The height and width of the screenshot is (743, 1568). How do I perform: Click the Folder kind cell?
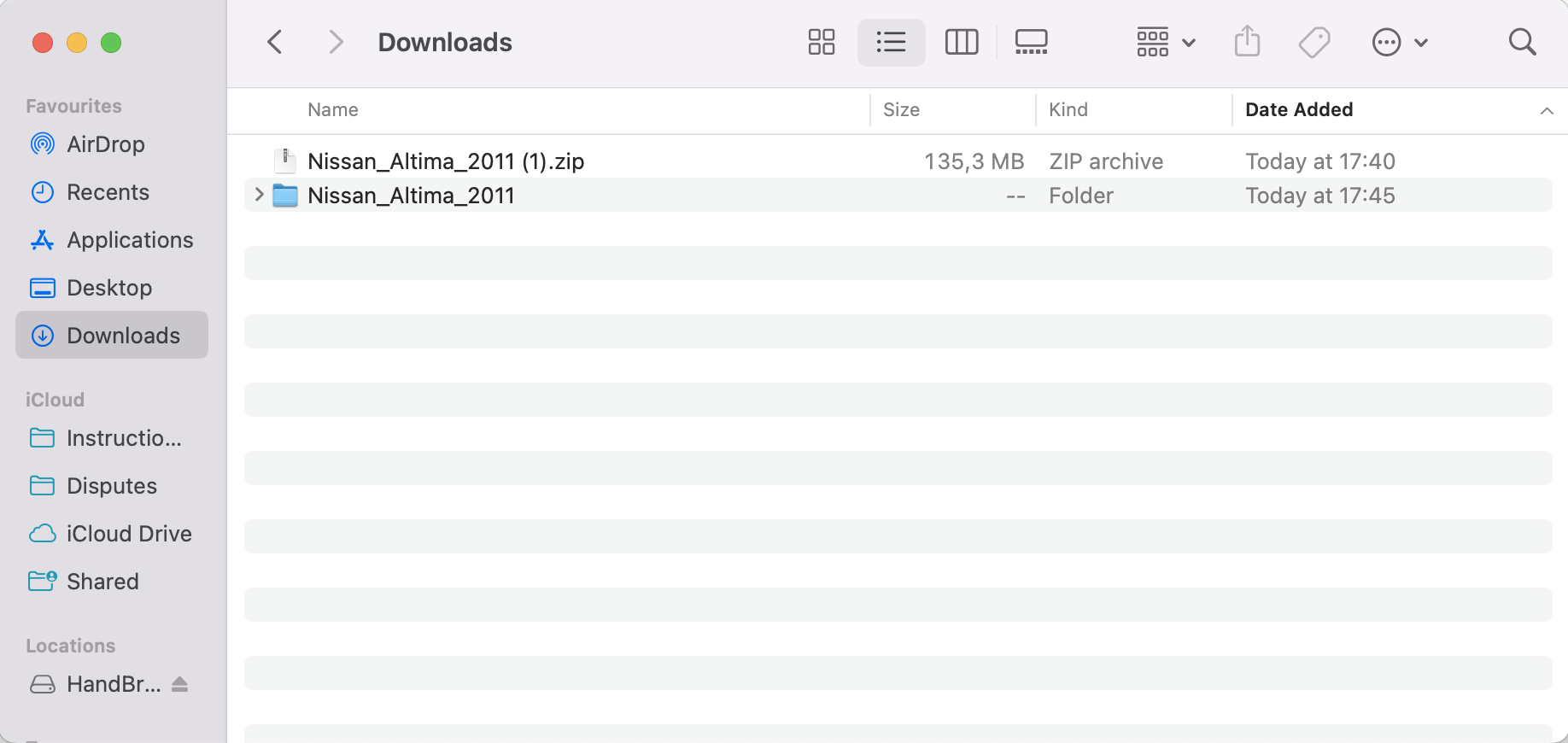(x=1081, y=196)
